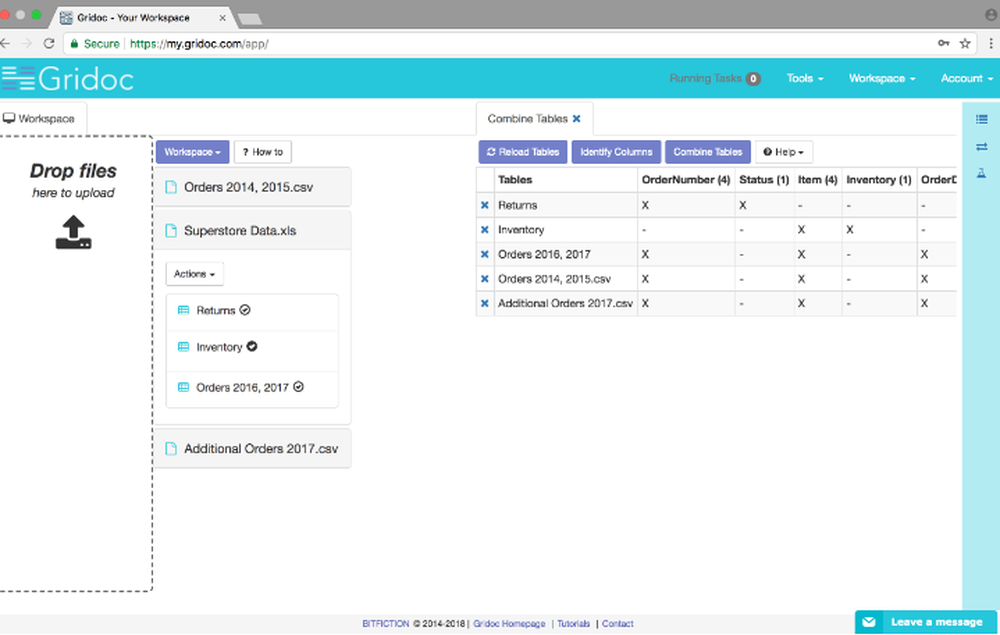1000x635 pixels.
Task: Click the file icon beside Superstore Data.xls
Action: click(170, 229)
